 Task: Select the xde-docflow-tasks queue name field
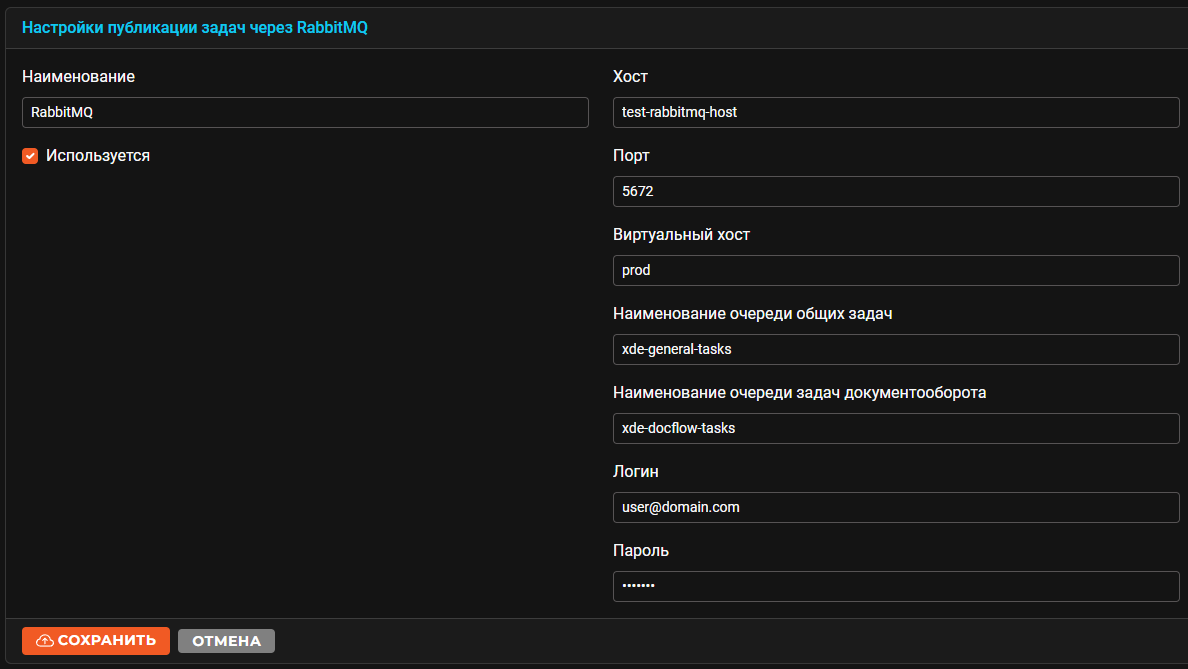896,429
